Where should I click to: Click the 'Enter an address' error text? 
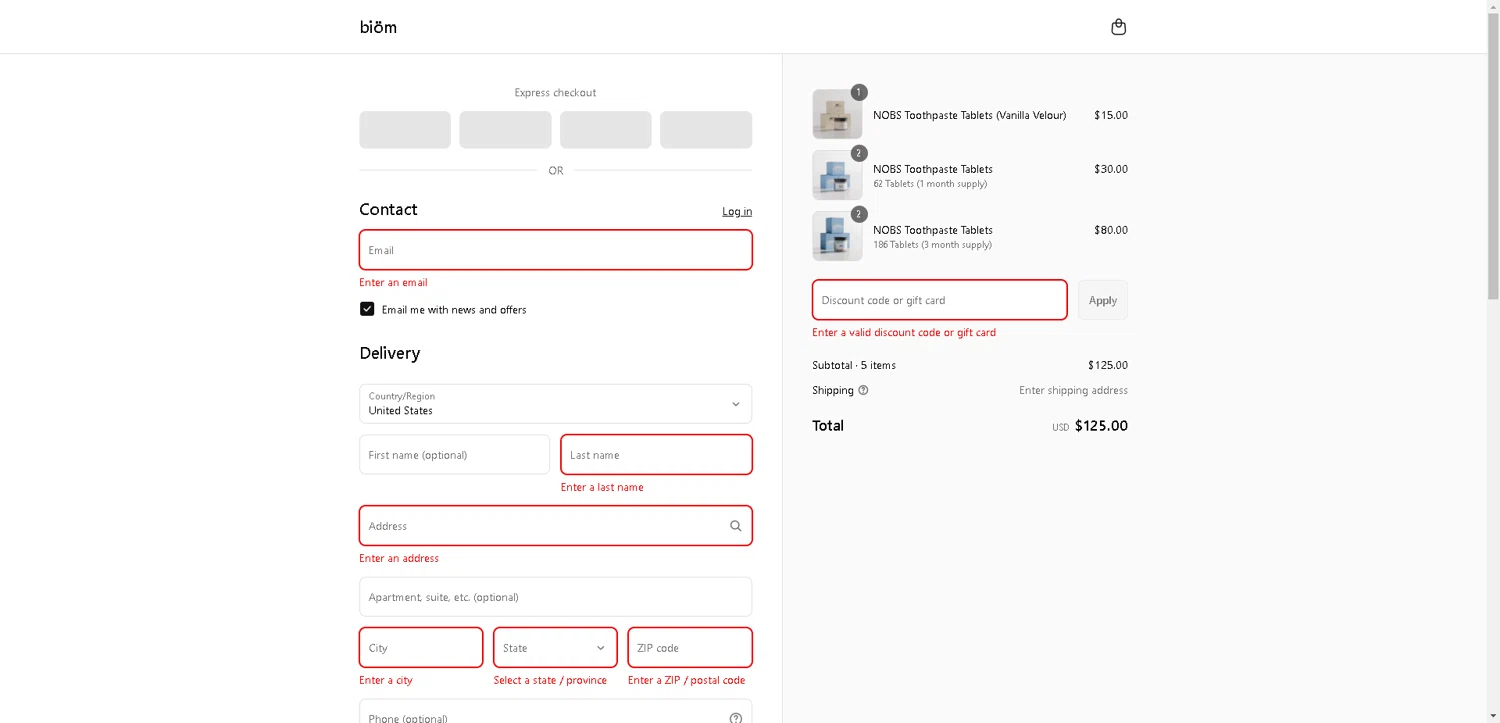click(399, 559)
